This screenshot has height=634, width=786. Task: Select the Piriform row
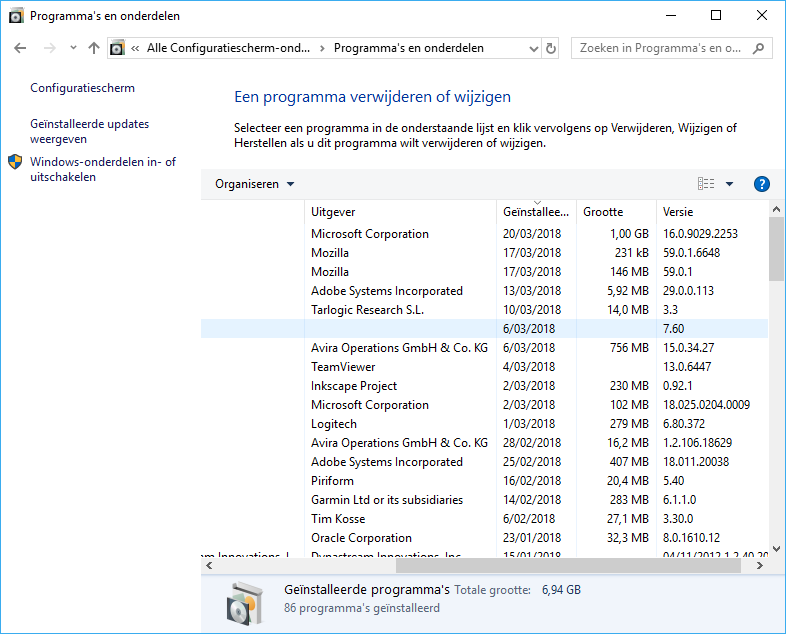tap(484, 481)
